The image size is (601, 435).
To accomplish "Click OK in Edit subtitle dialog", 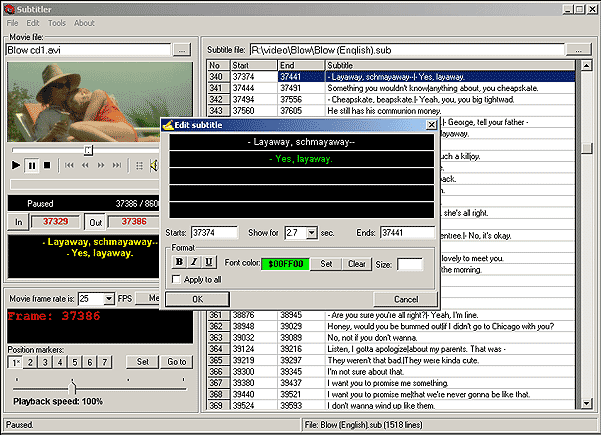I will coord(197,299).
